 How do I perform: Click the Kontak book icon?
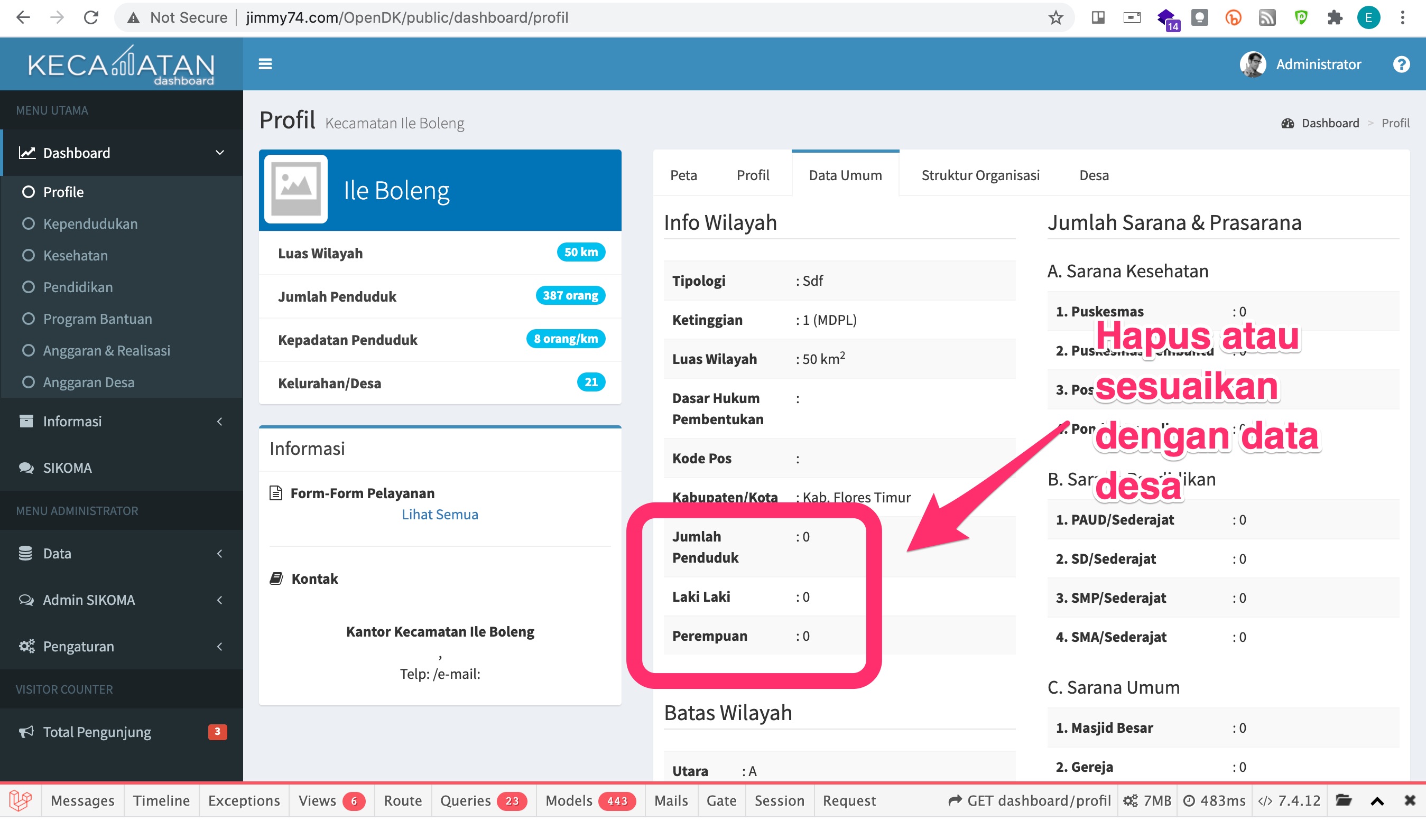click(276, 578)
